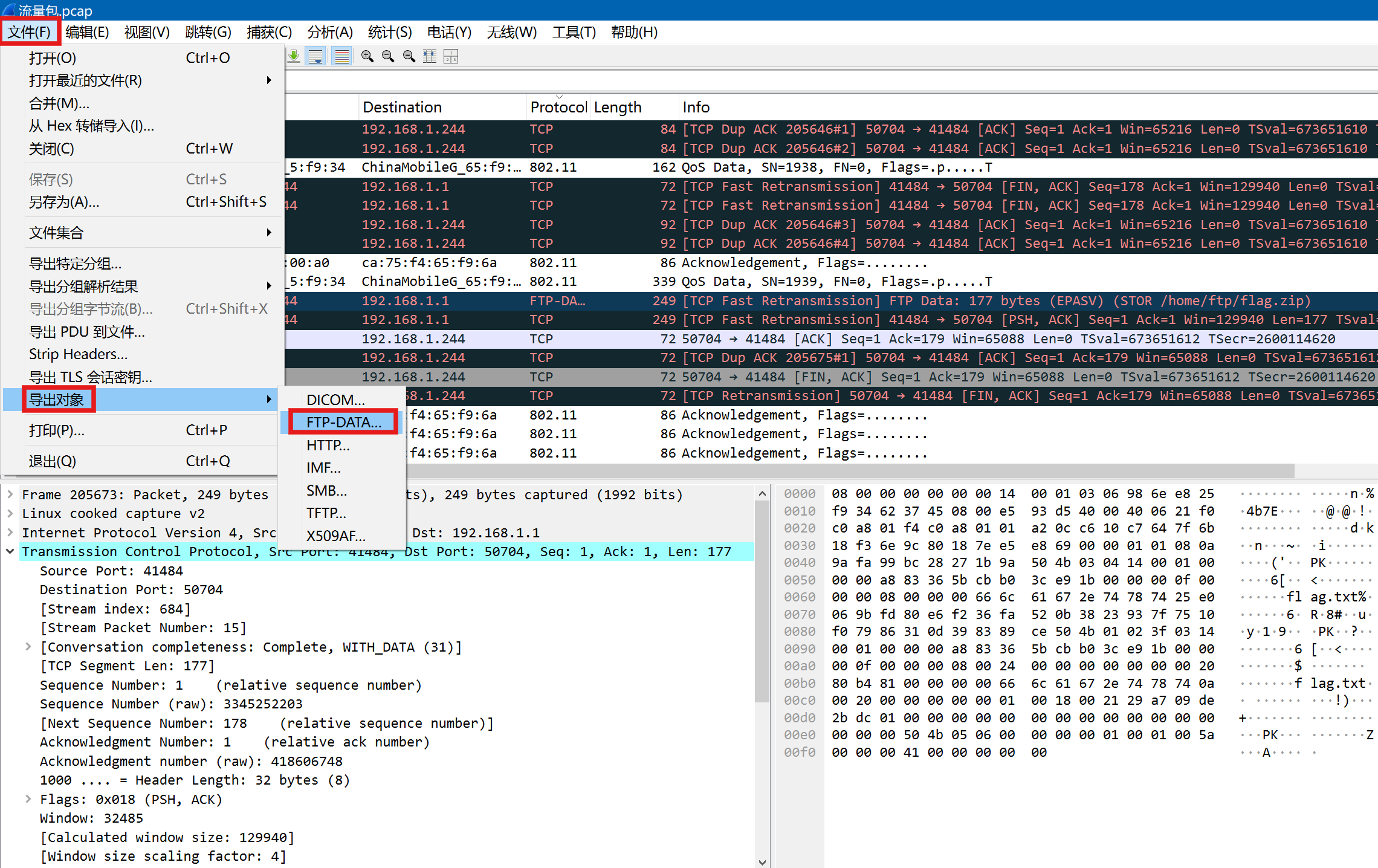
Task: Reset text to normal size icon
Action: tap(409, 56)
